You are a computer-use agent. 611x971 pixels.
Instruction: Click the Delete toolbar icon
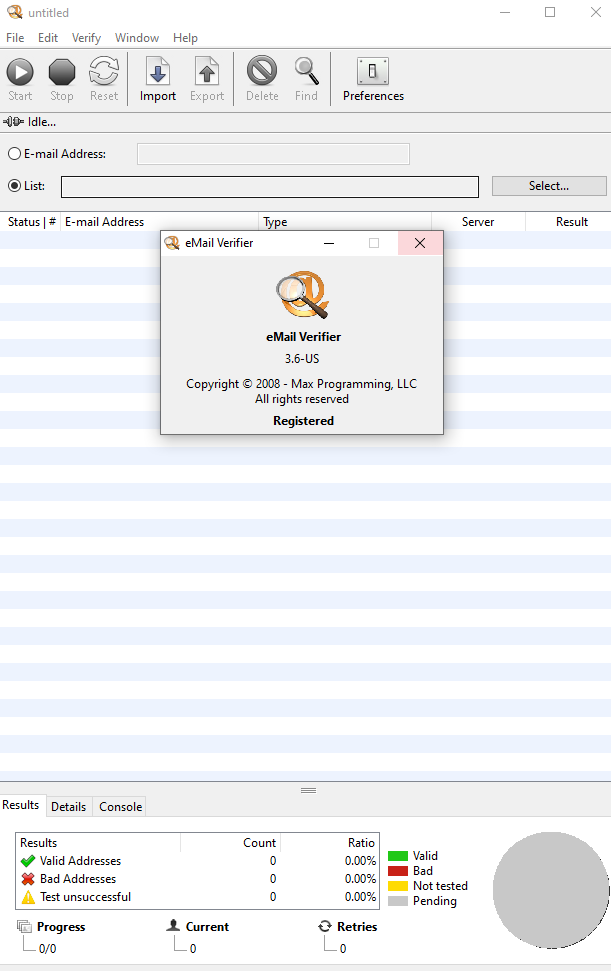point(262,71)
